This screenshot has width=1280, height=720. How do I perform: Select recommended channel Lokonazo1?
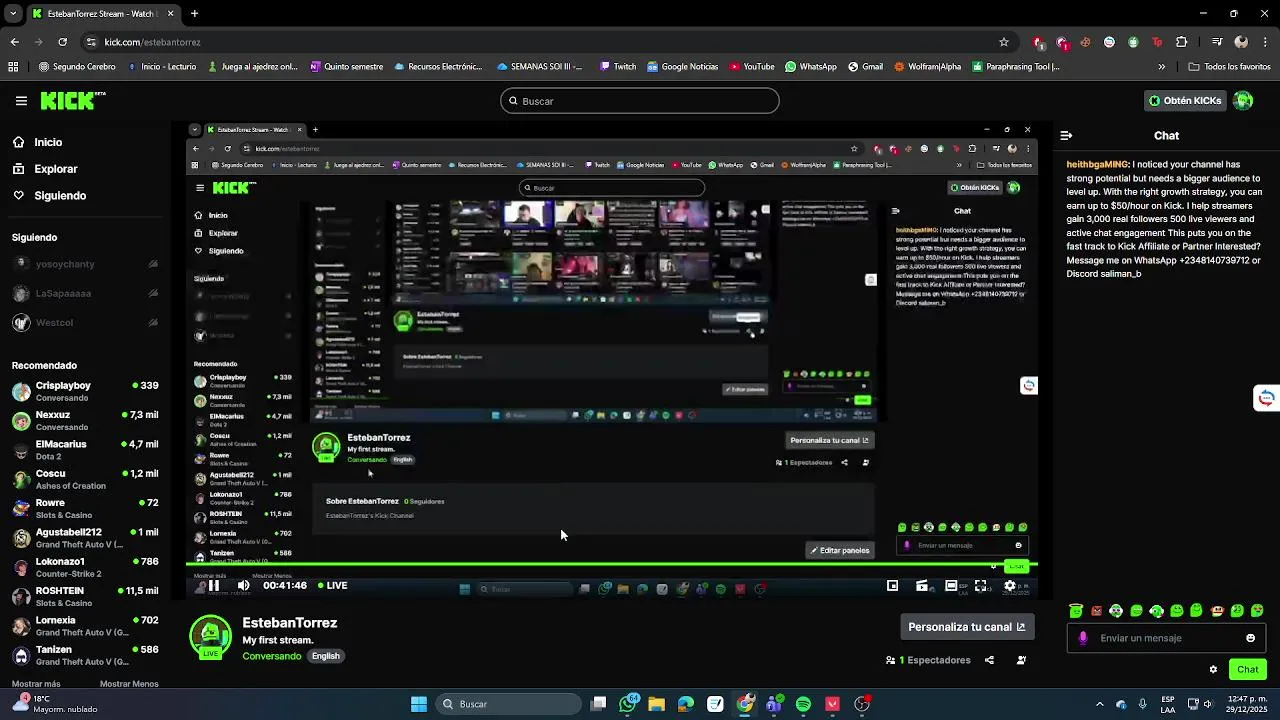click(x=85, y=567)
